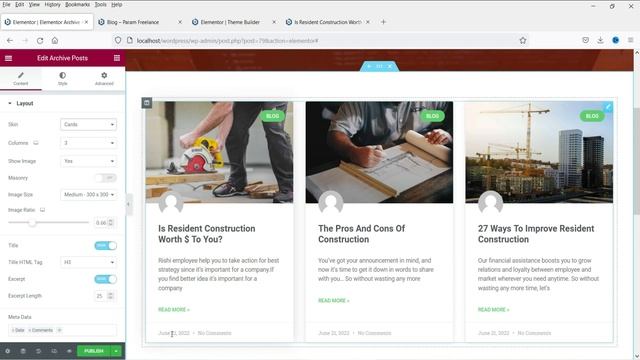Open the Title HTML Tag dropdown
The image size is (640, 360).
tap(88, 262)
